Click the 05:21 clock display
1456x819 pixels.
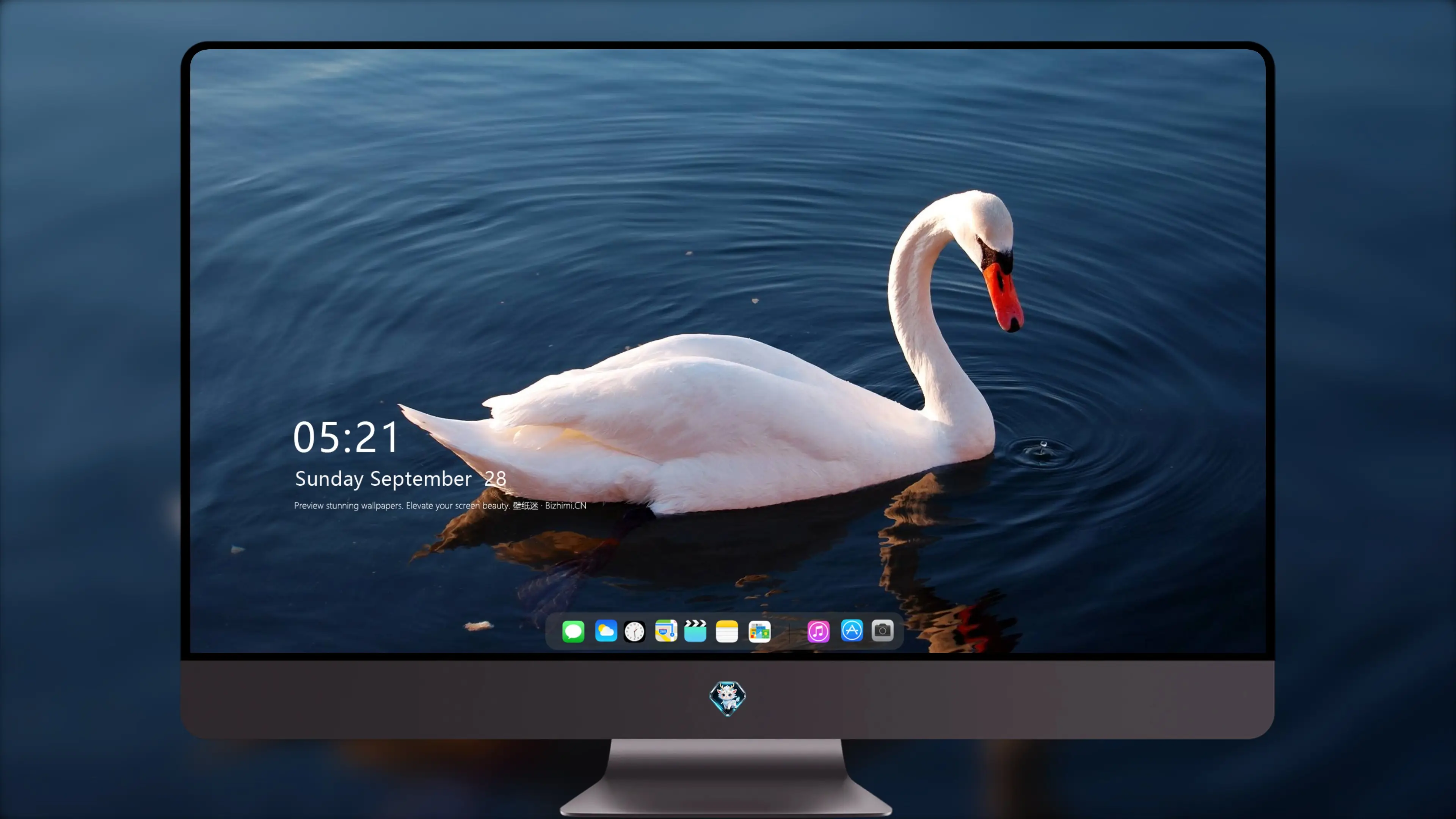346,438
